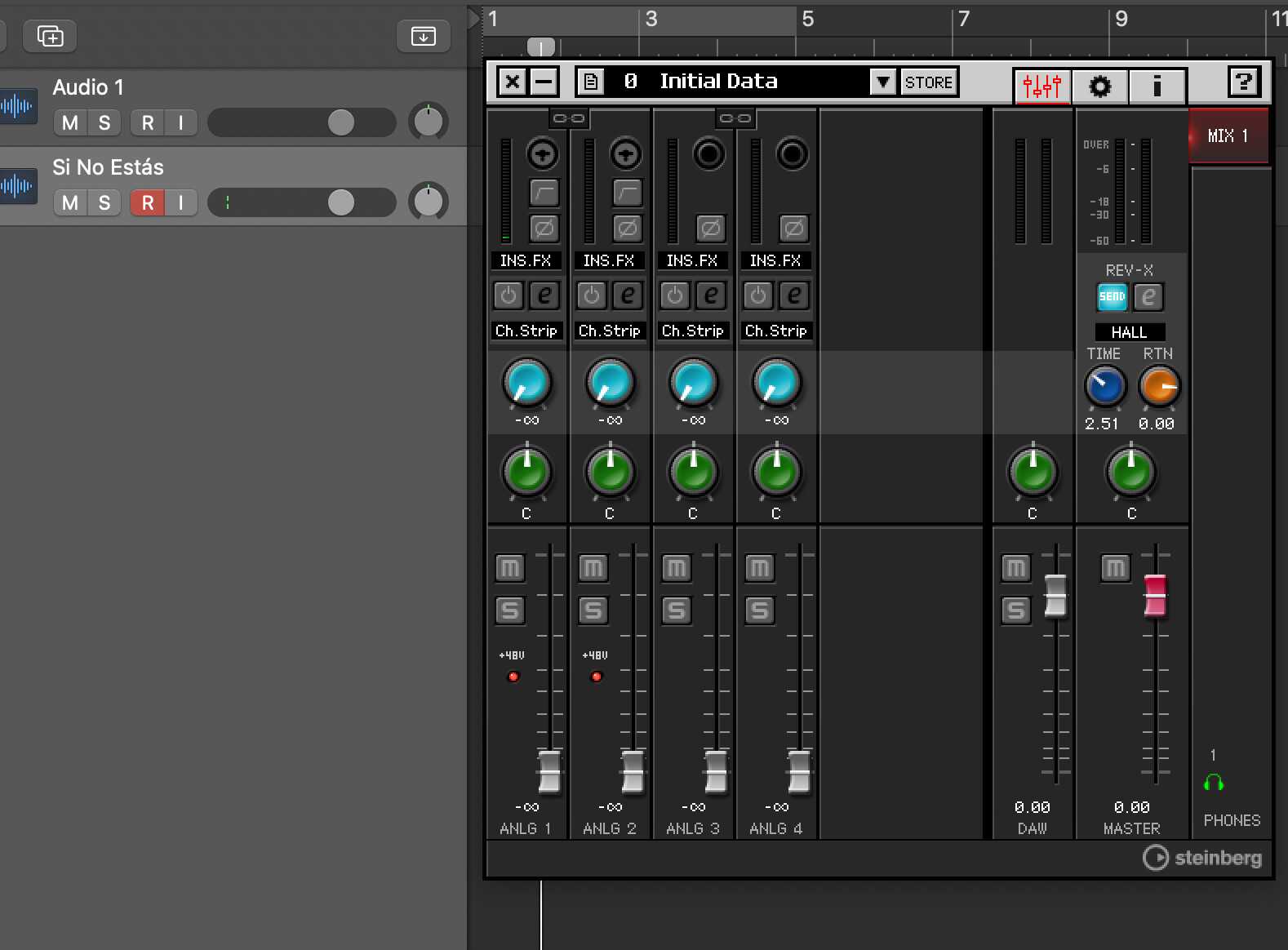Click the round input button on ANLG 1

543,153
